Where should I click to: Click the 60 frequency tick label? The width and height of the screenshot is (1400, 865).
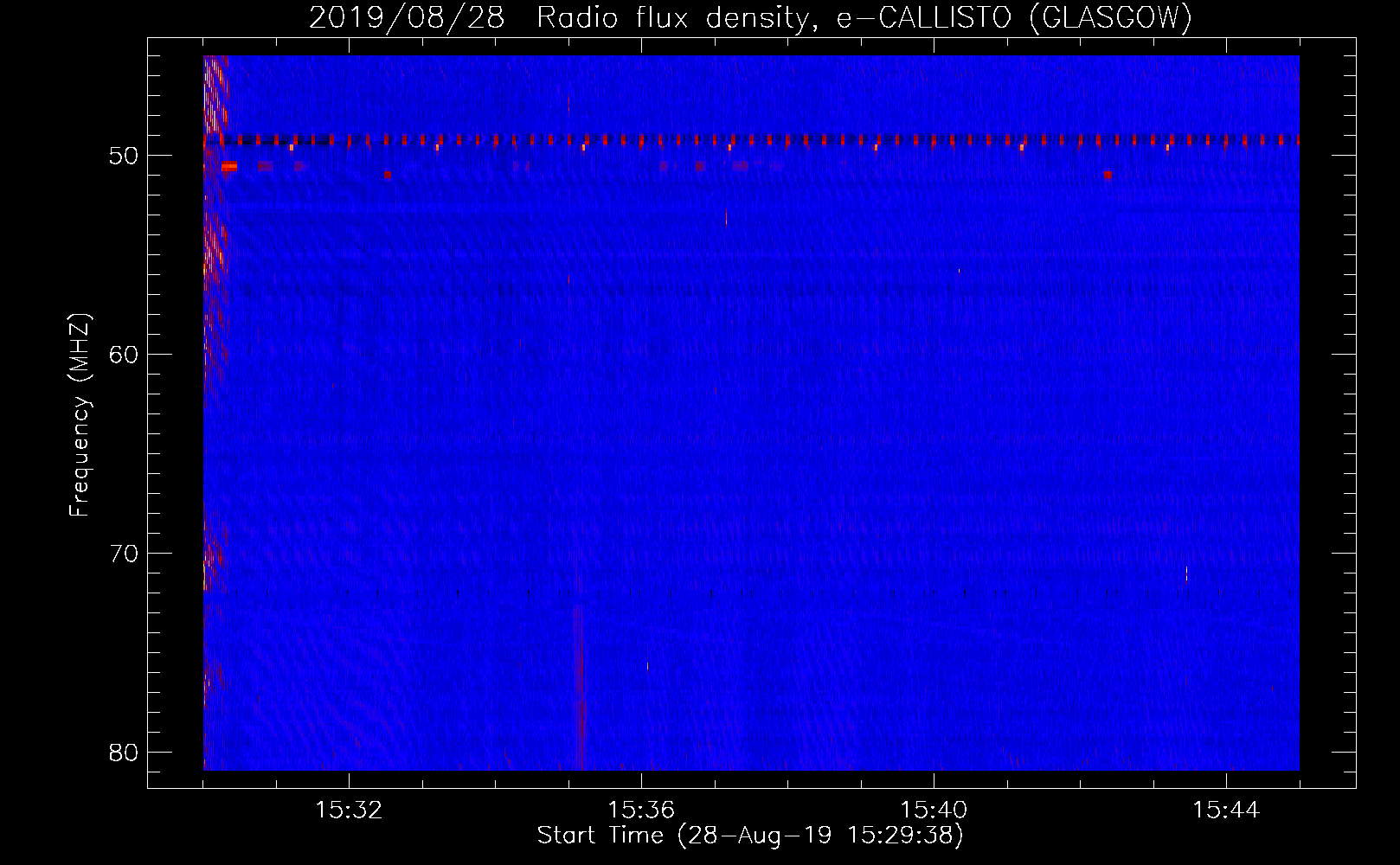(124, 355)
